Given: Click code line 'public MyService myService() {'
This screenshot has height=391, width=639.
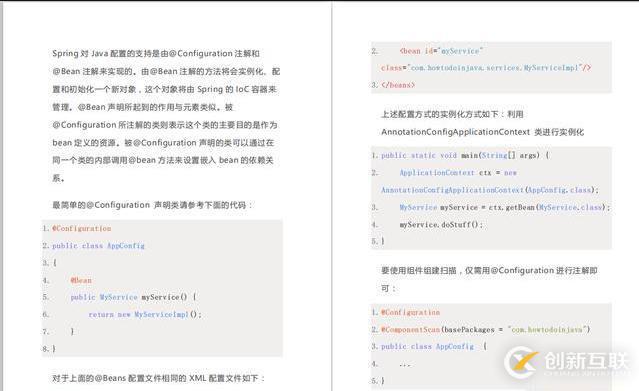Looking at the screenshot, I should (133, 297).
